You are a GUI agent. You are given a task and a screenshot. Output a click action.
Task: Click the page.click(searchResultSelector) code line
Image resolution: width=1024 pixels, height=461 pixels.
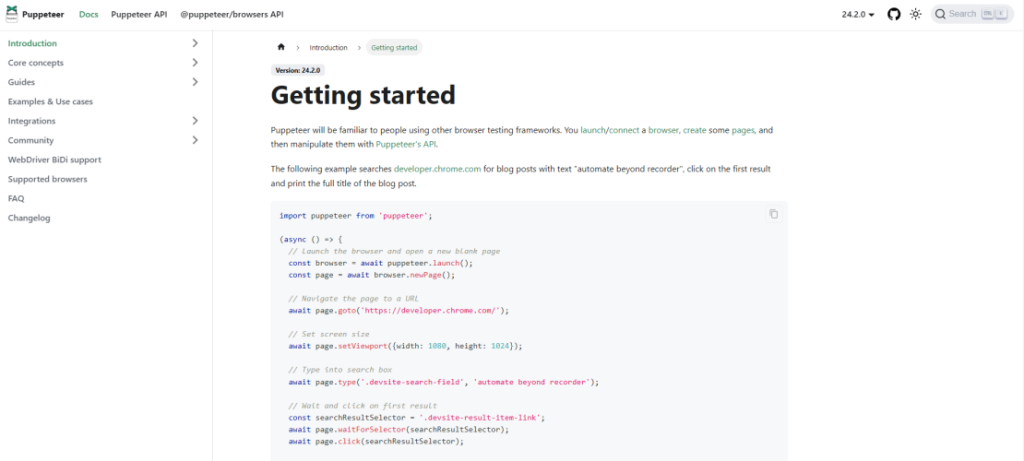(x=376, y=441)
